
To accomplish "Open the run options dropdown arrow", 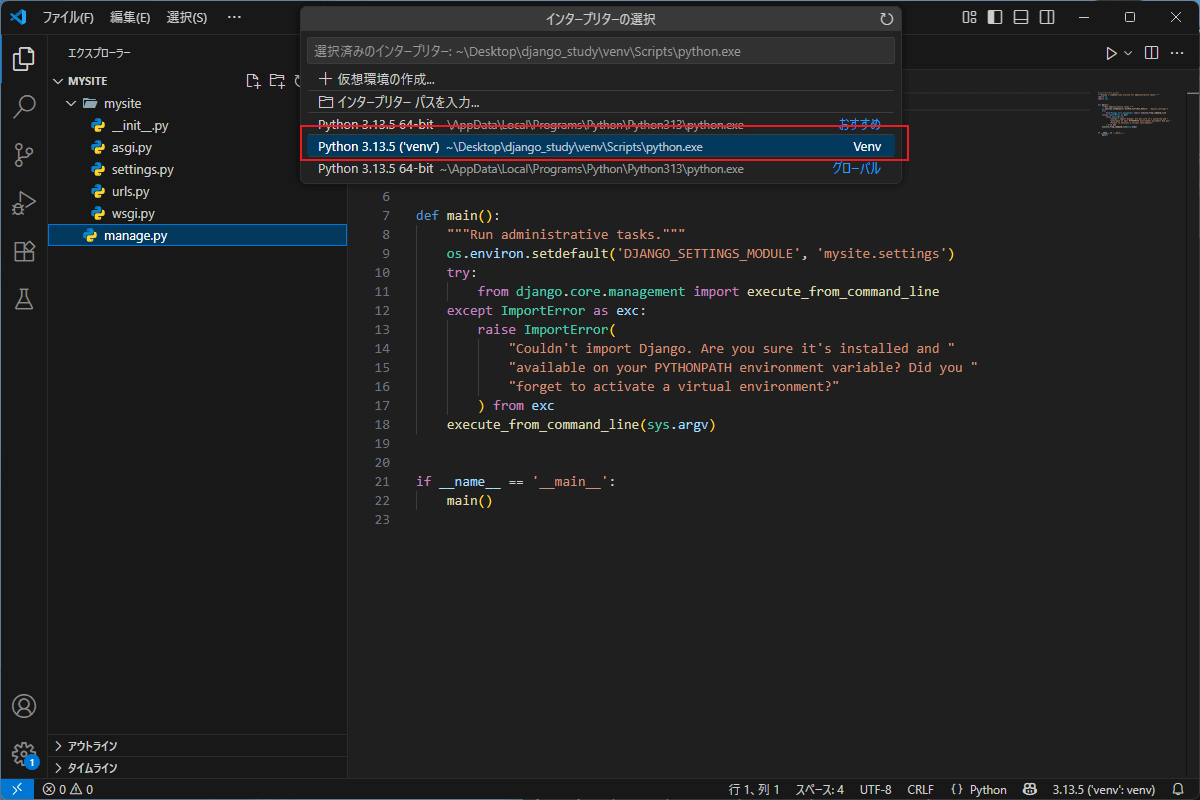I will (x=1128, y=53).
